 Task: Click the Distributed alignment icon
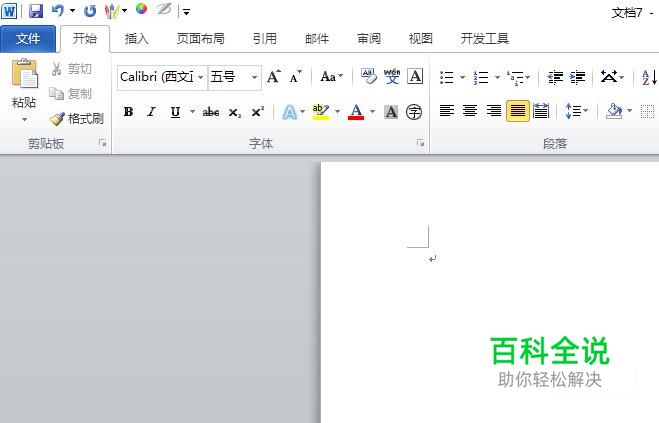point(540,111)
